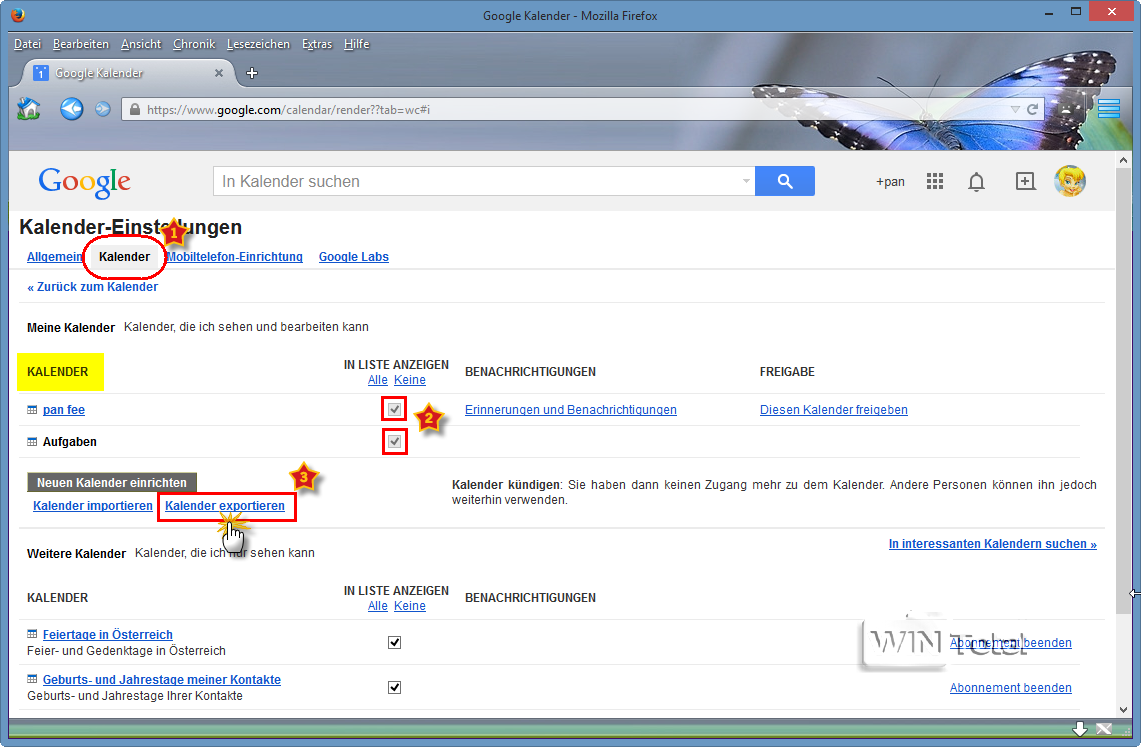Open a new tab with plus icon
Image resolution: width=1141 pixels, height=747 pixels.
click(x=252, y=73)
